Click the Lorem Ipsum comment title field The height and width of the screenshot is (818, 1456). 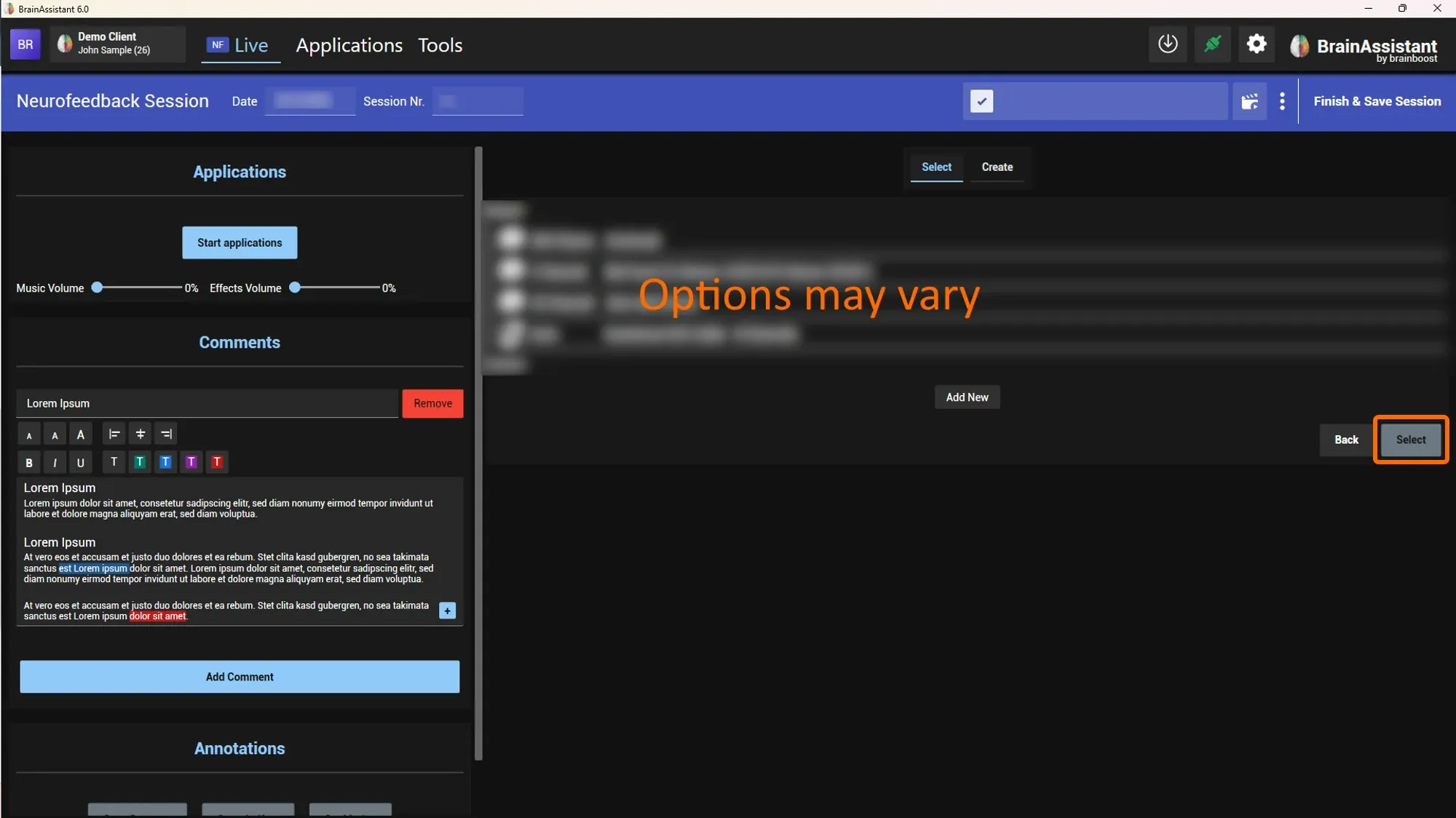[x=207, y=403]
